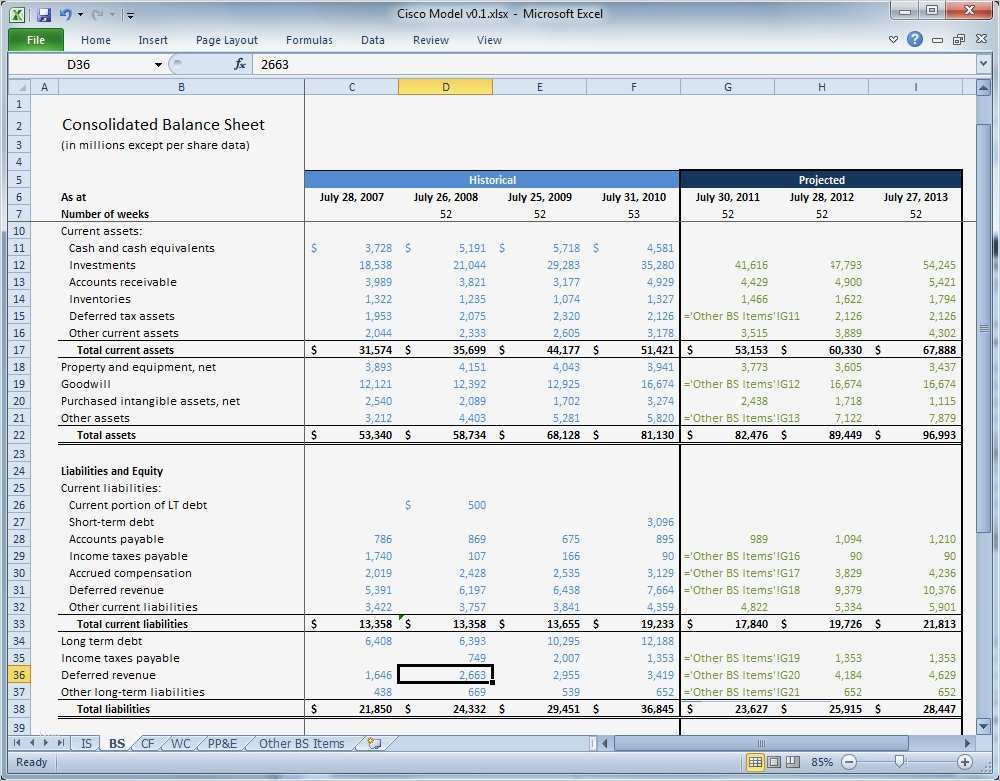
Task: Click the Minimize Ribbon caret icon
Action: pyautogui.click(x=893, y=40)
